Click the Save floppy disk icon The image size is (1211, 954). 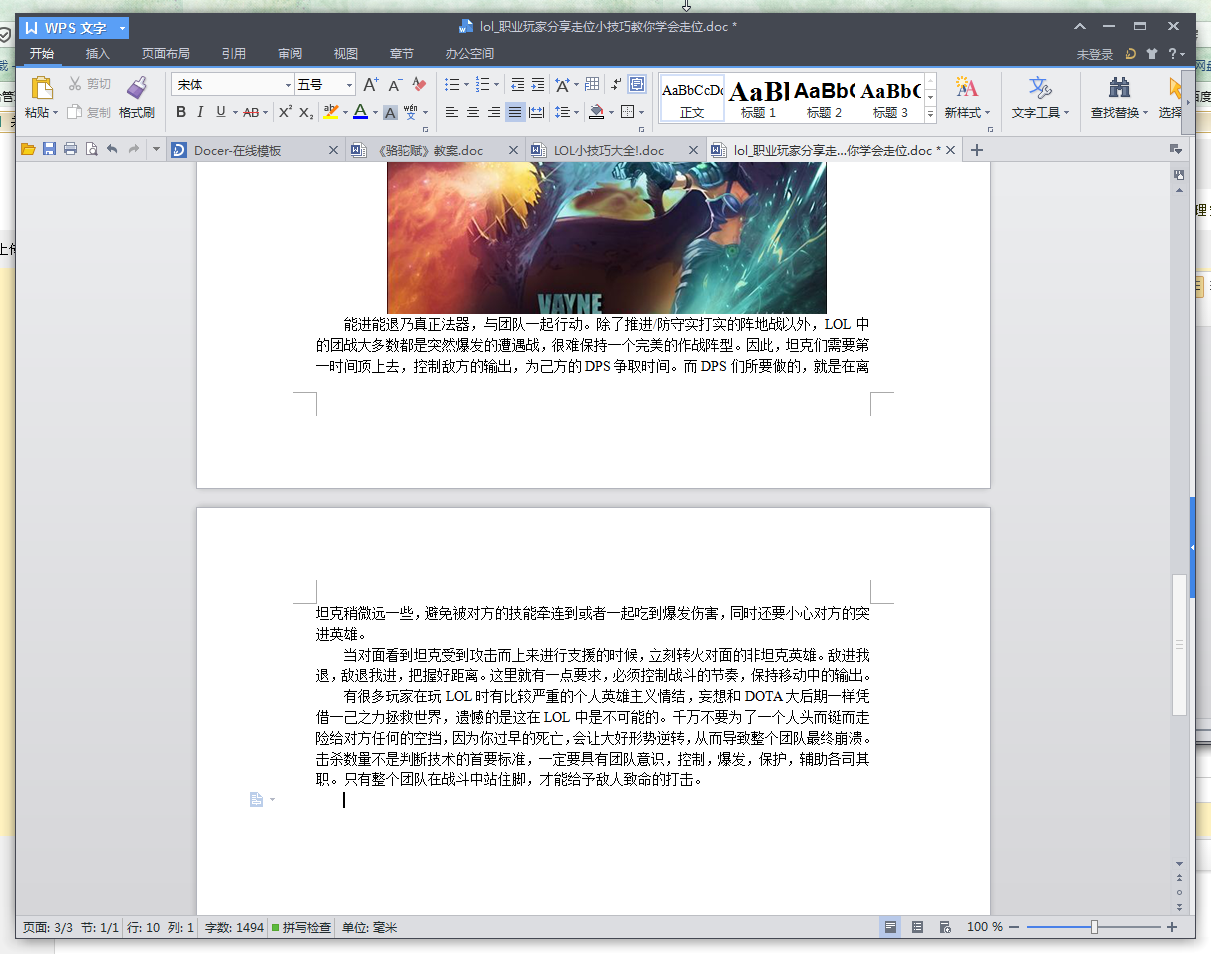(x=49, y=150)
